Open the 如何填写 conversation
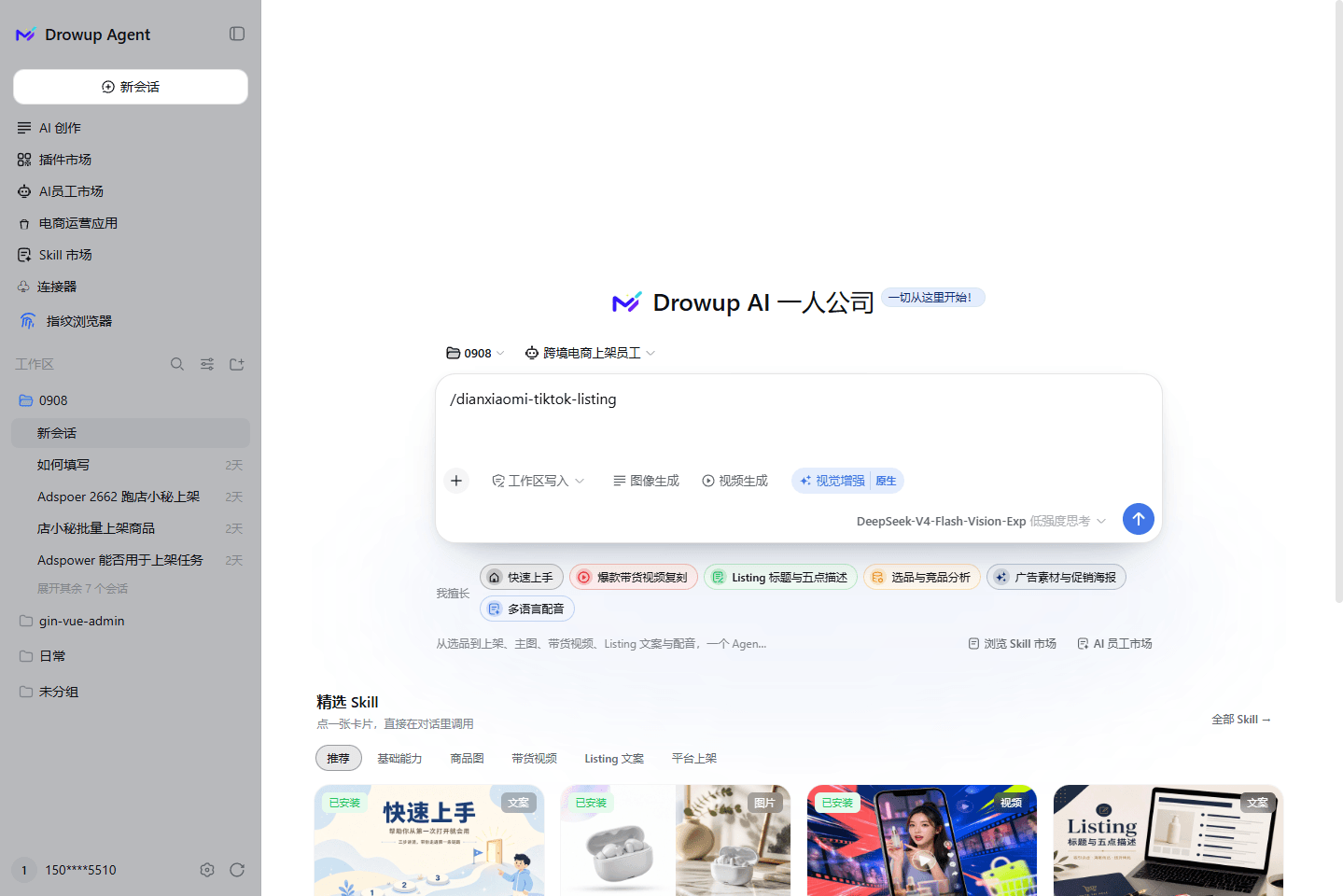 pos(131,465)
